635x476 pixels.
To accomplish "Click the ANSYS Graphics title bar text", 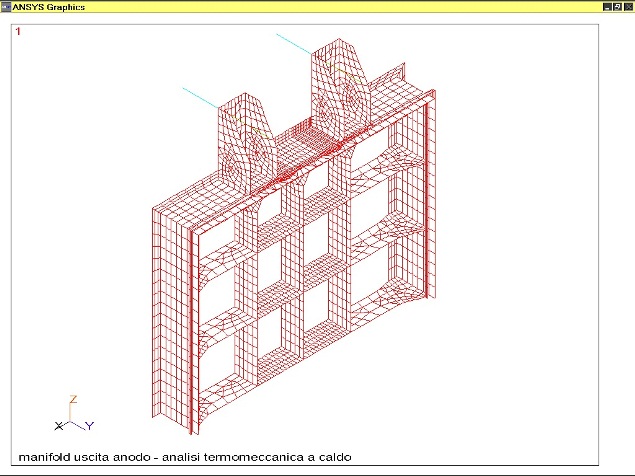I will [49, 7].
